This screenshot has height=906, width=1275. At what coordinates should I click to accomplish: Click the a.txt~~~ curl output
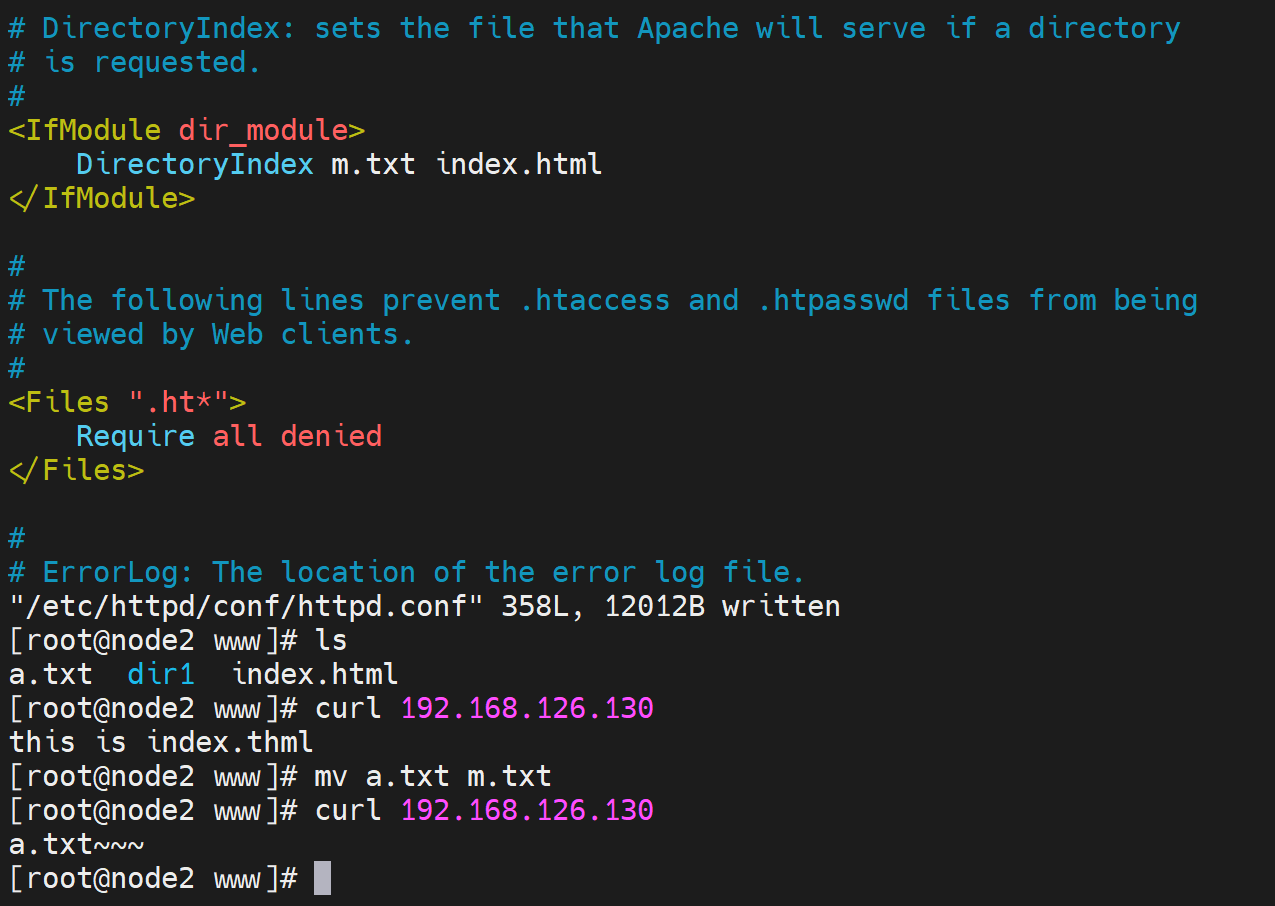76,844
